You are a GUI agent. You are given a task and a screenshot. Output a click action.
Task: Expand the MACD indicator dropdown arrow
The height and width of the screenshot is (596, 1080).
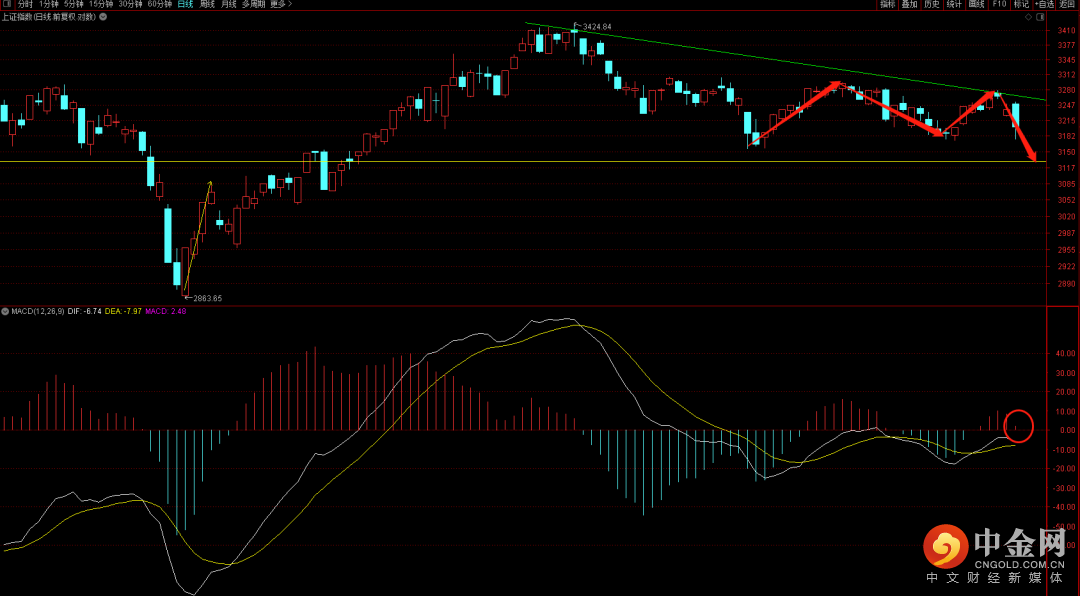(x=6, y=311)
